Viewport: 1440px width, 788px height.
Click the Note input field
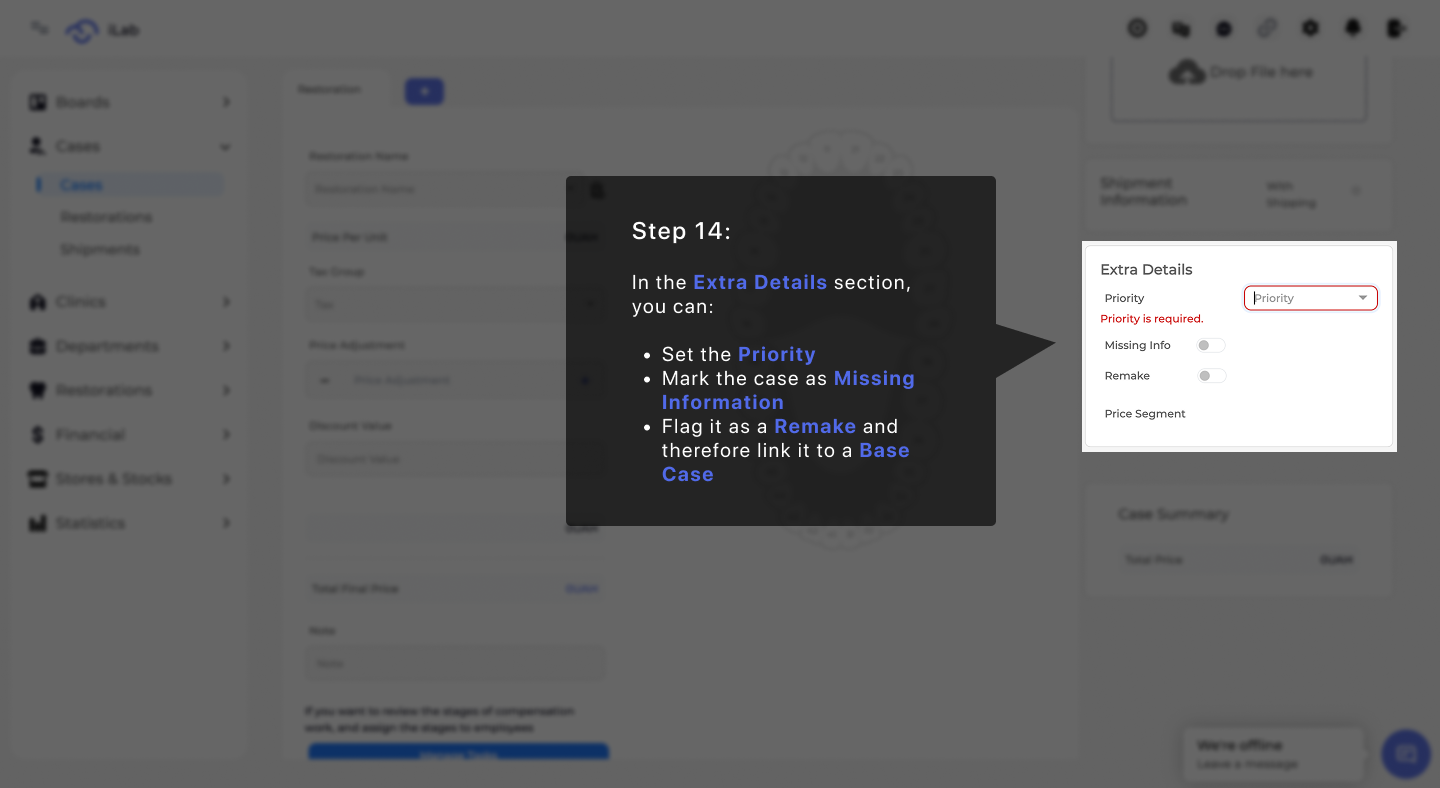455,663
